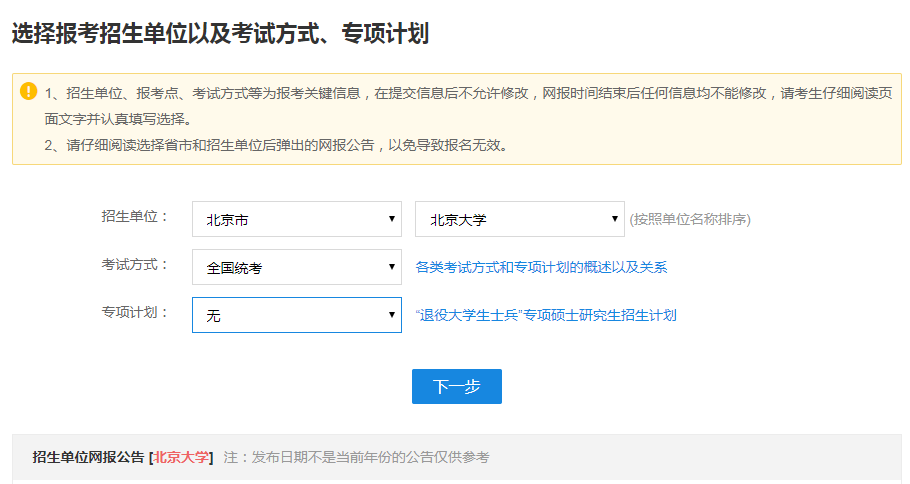Screen dimensions: 910x484
Task: Open the "退役大学生士兵"专项硕士研究生招生计划 link
Action: tap(546, 315)
